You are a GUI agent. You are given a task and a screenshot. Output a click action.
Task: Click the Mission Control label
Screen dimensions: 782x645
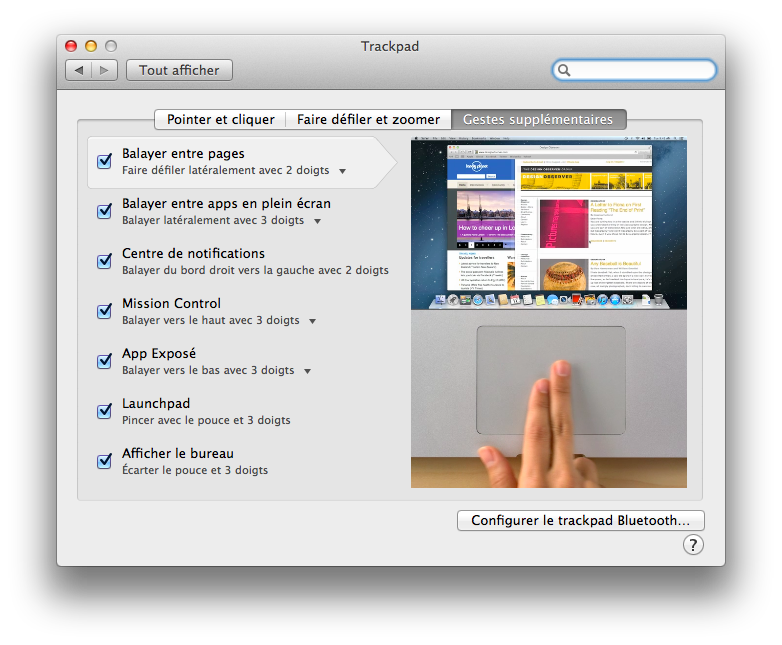pyautogui.click(x=172, y=303)
